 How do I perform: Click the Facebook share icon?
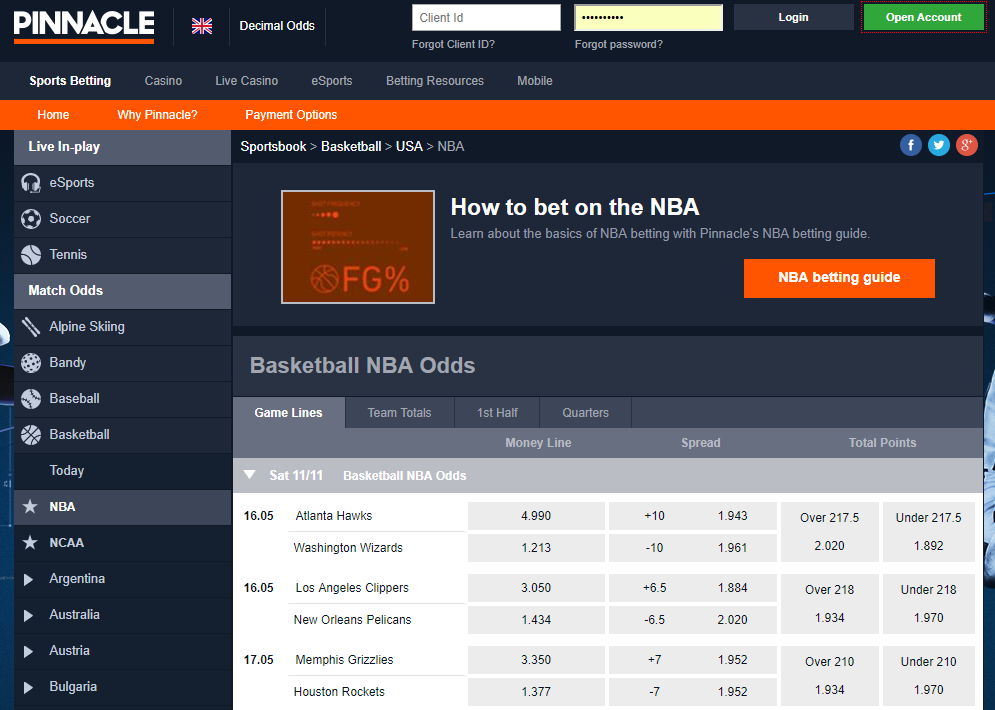tap(910, 146)
